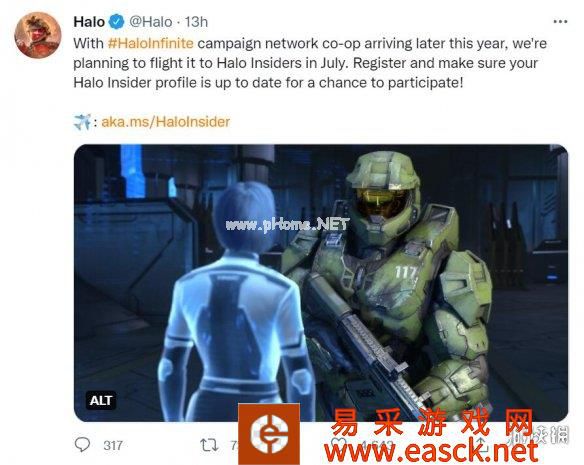Retweet using the retweet arrows icon
The width and height of the screenshot is (584, 465).
click(209, 445)
